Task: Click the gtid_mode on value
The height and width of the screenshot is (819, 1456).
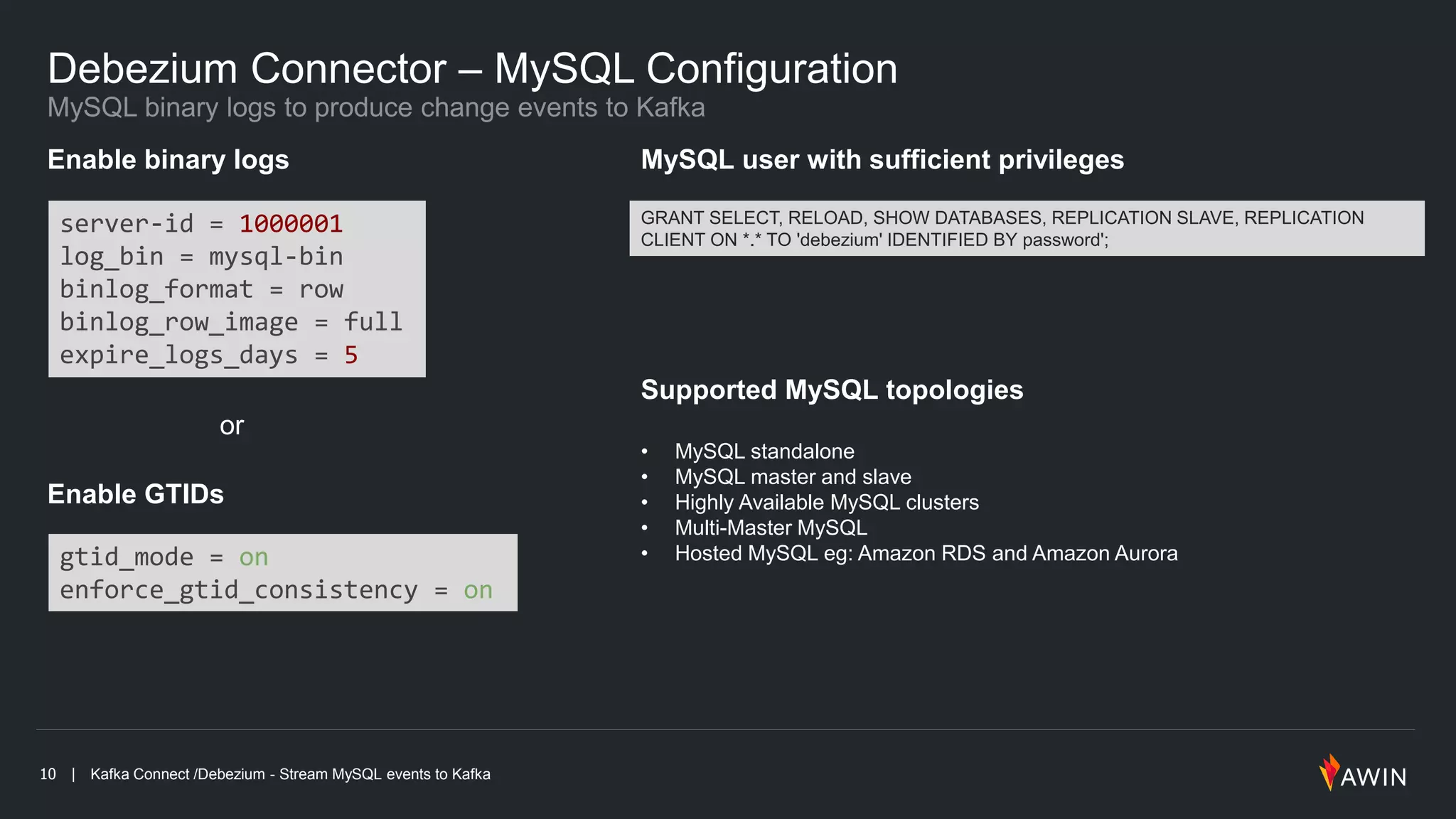Action: coord(254,557)
